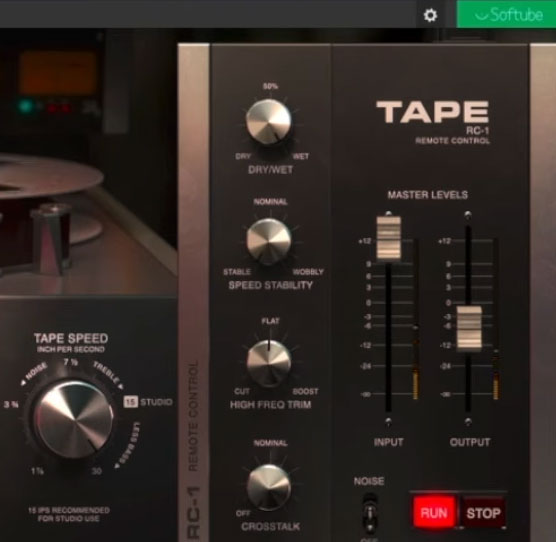Click the orange display on tape machine
Viewport: 556px width, 542px height.
(59, 73)
